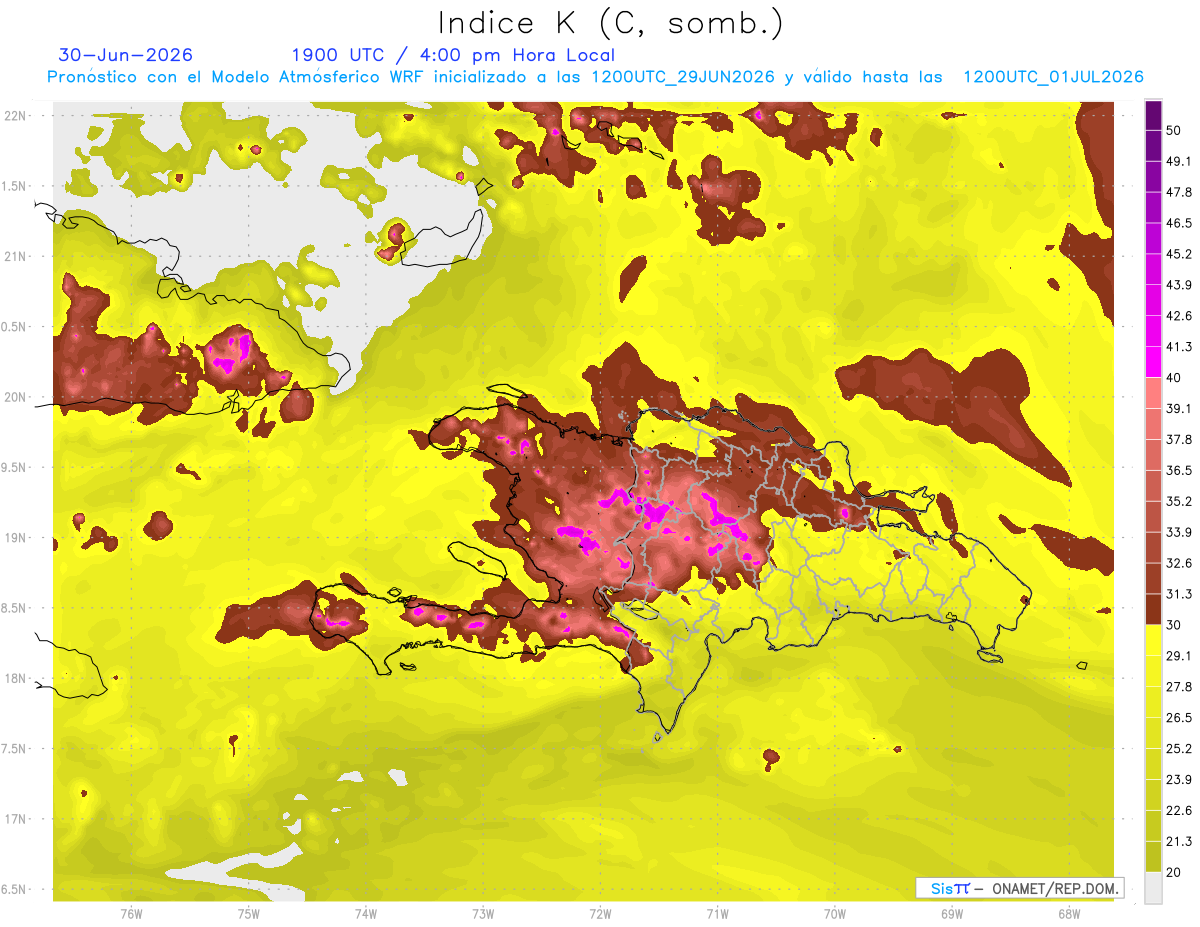1200x927 pixels.
Task: Click the "9.5N" latitude axis label
Action: (x=15, y=468)
